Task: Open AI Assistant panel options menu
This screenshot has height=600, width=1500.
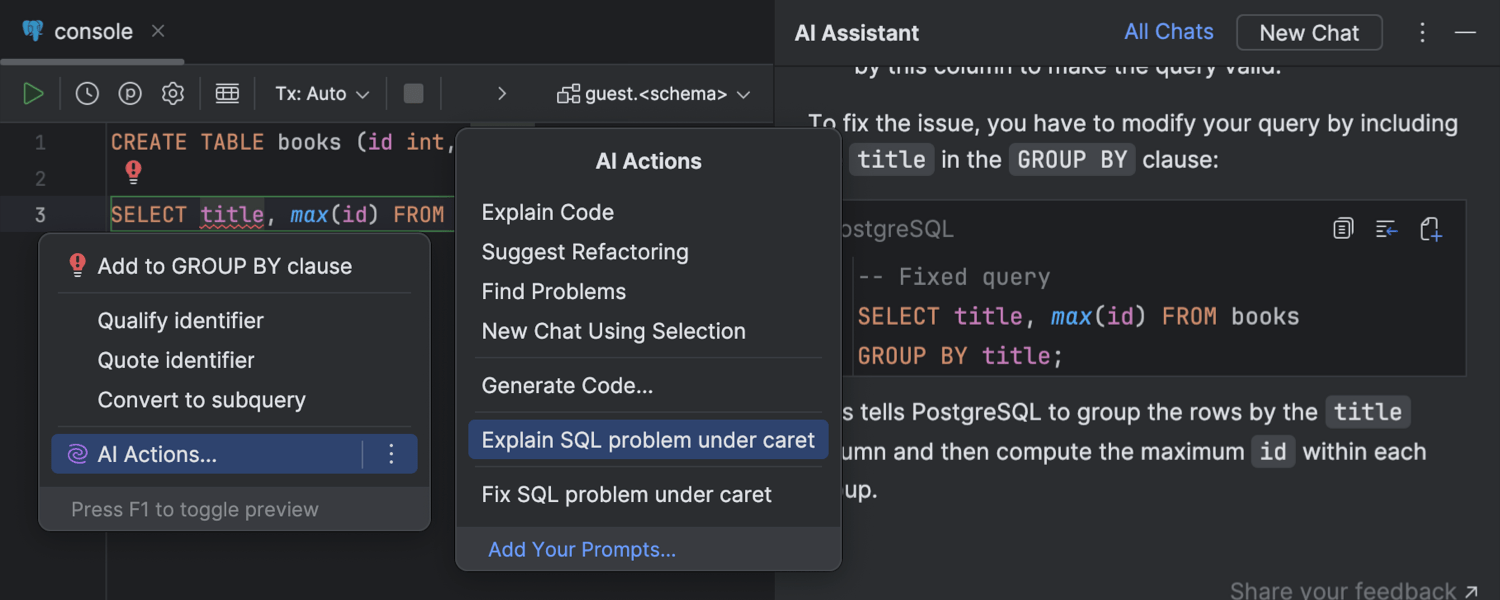Action: click(1422, 33)
